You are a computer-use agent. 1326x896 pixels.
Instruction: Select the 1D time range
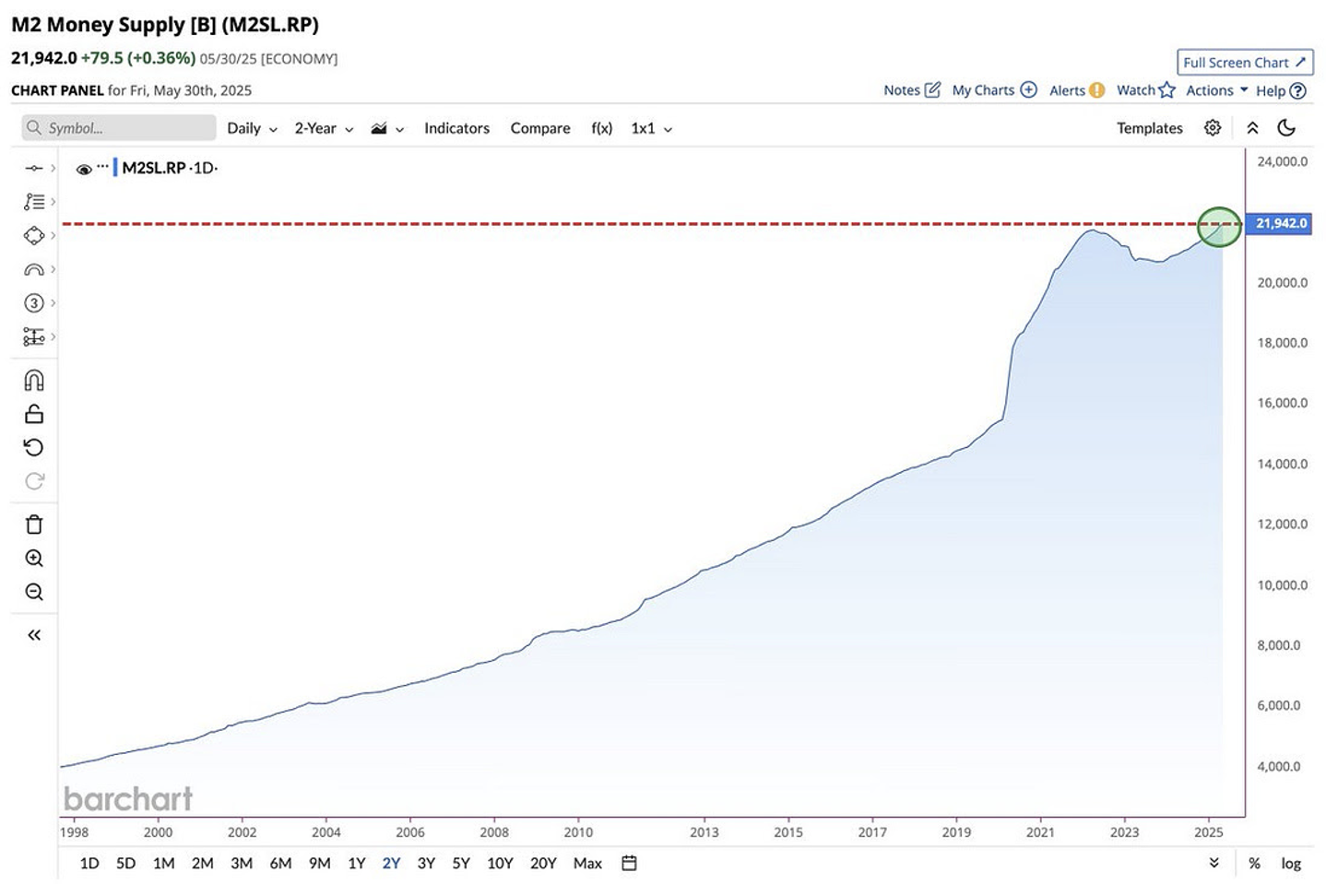89,864
